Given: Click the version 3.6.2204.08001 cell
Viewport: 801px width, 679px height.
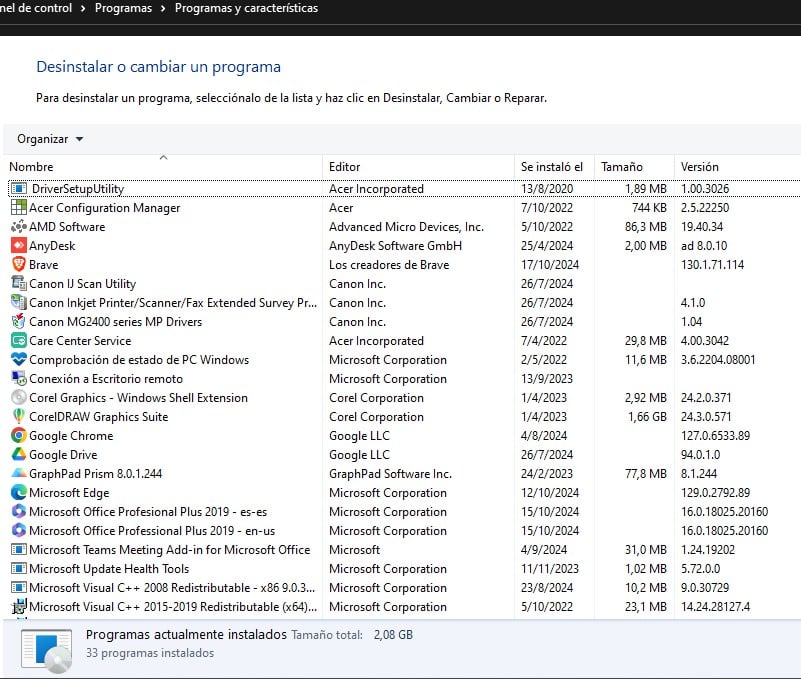Looking at the screenshot, I should click(718, 360).
